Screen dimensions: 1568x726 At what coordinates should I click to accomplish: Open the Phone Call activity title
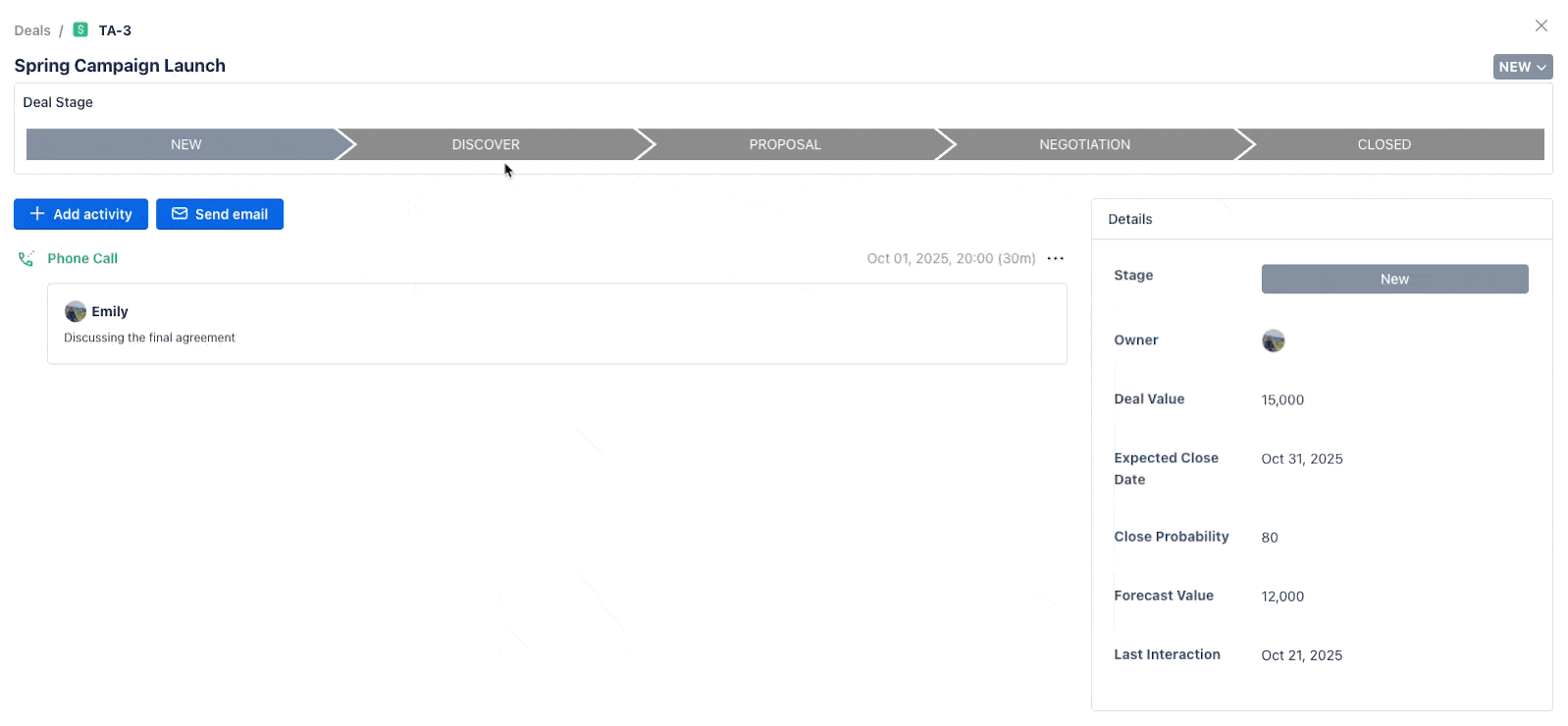tap(82, 259)
